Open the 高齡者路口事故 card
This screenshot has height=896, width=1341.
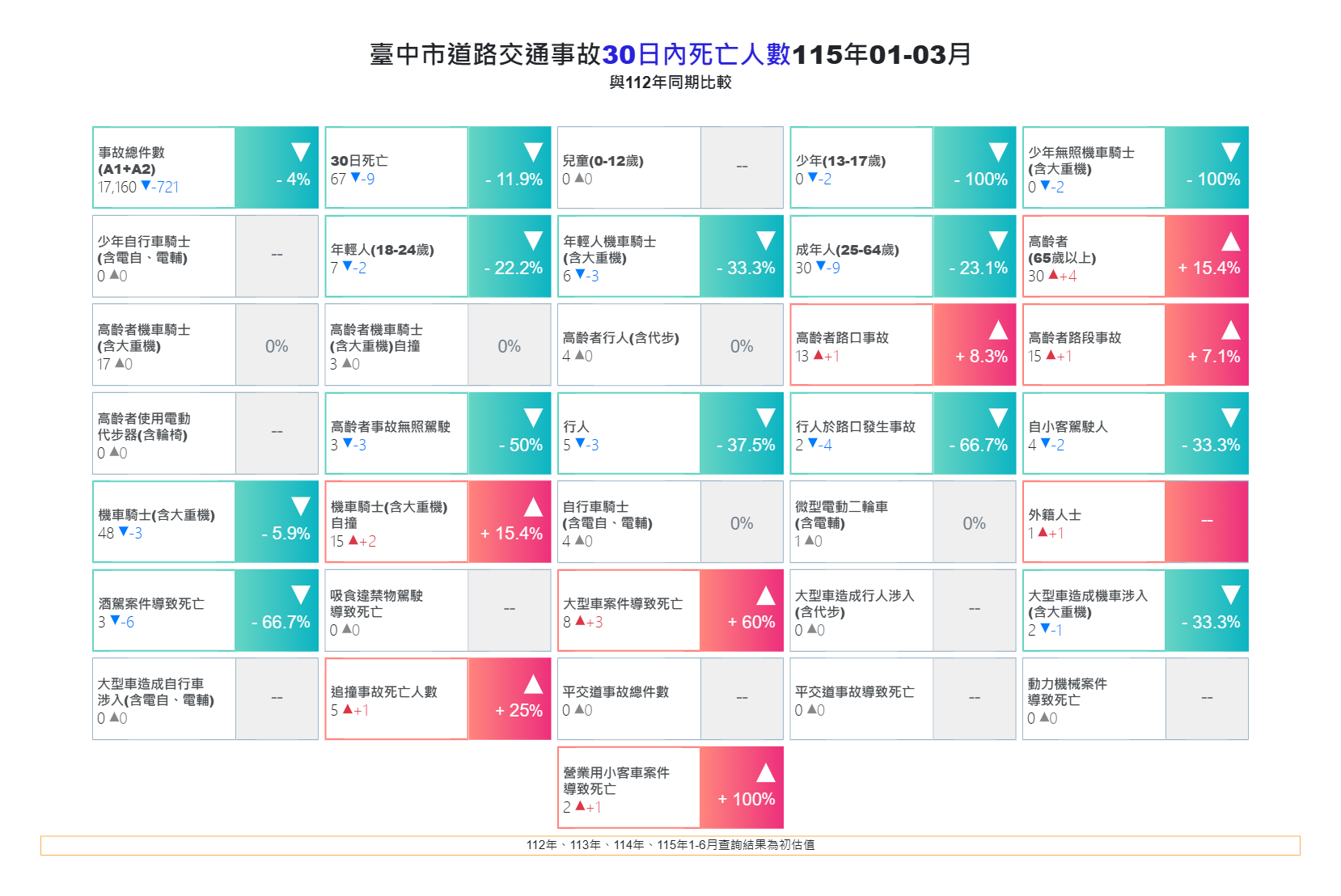903,344
